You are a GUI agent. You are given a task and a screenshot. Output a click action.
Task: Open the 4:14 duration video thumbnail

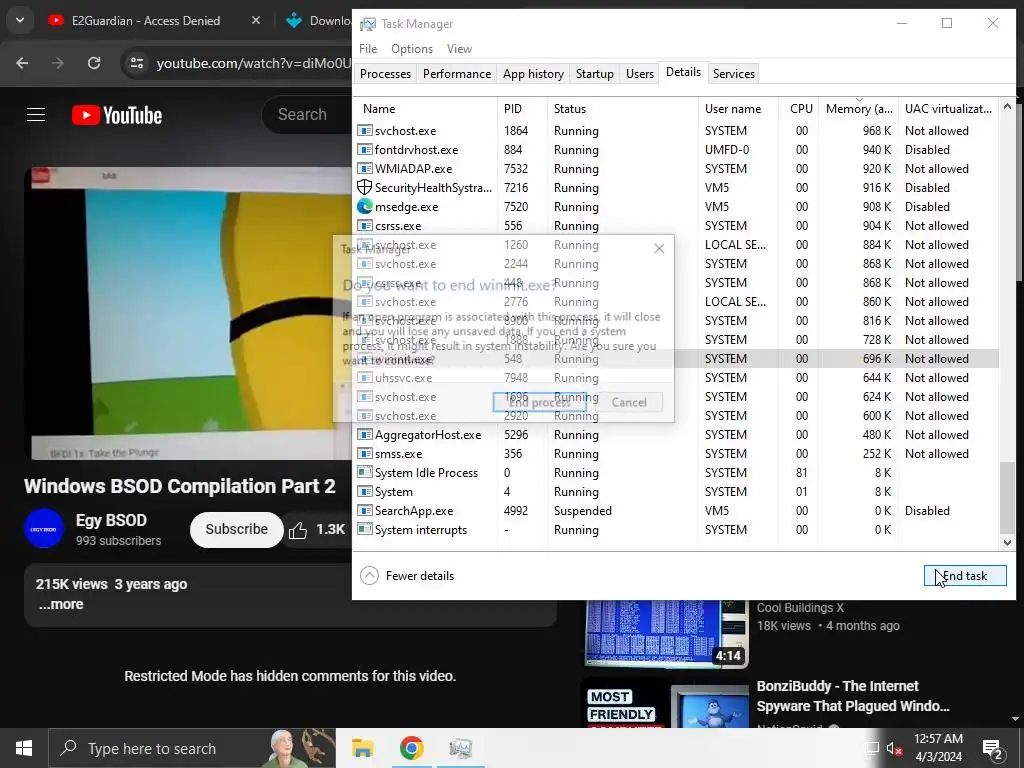(x=665, y=633)
